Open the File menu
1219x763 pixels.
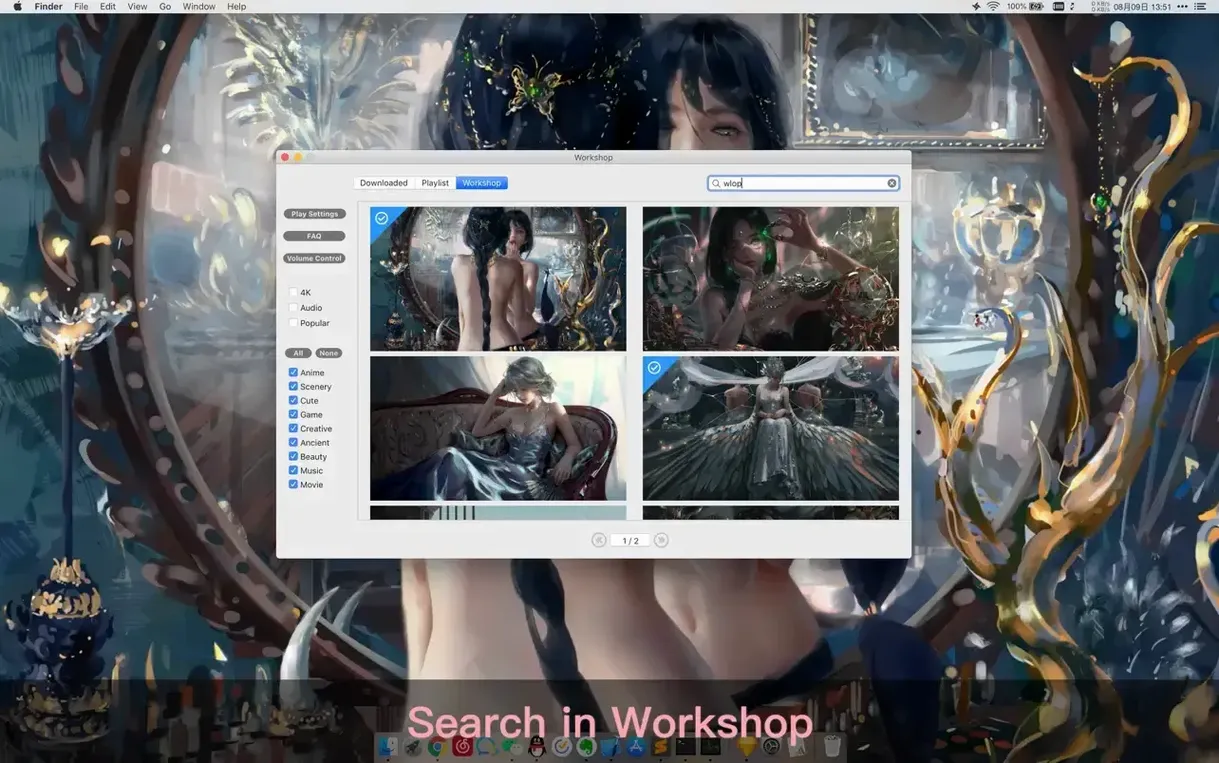[81, 6]
